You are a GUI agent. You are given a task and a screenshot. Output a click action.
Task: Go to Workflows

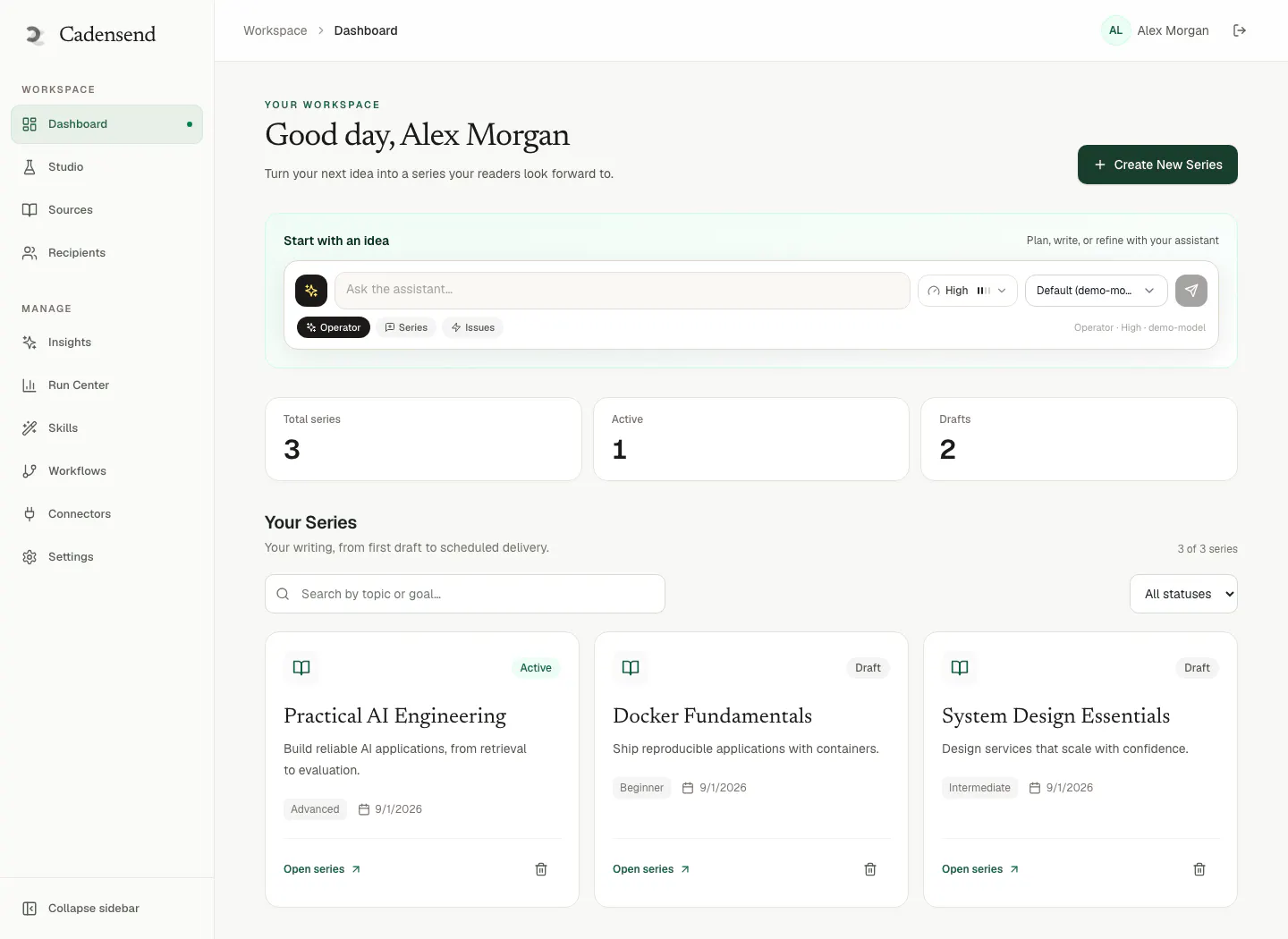[x=106, y=471]
